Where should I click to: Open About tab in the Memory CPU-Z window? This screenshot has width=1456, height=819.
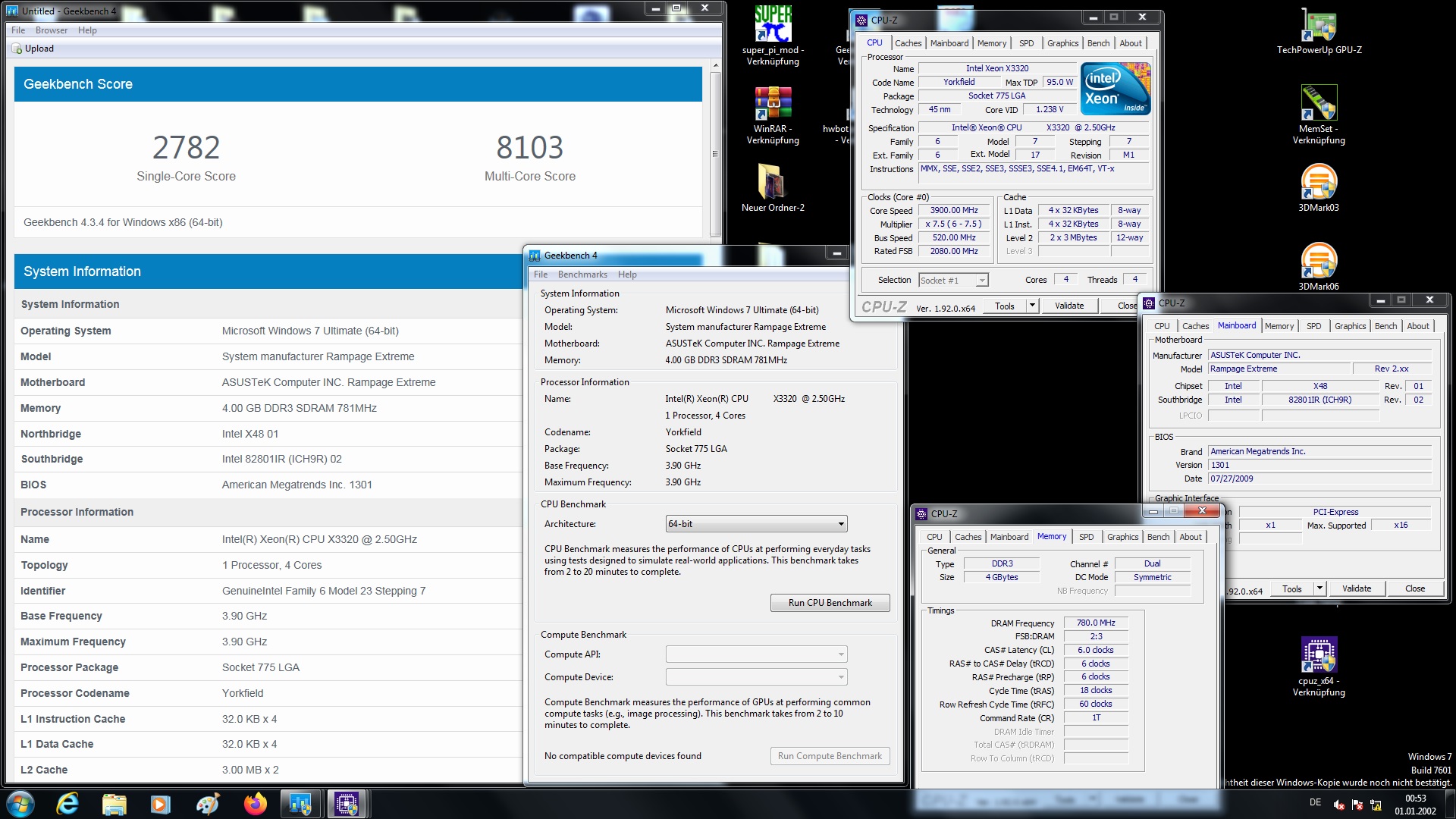[x=1191, y=537]
